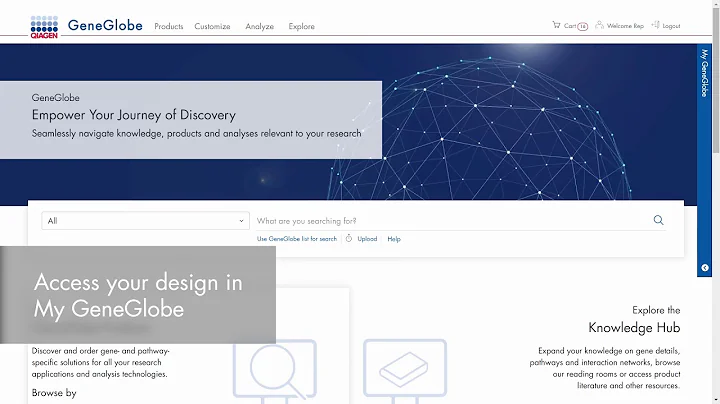Open the Products menu
The image size is (720, 404).
click(169, 26)
